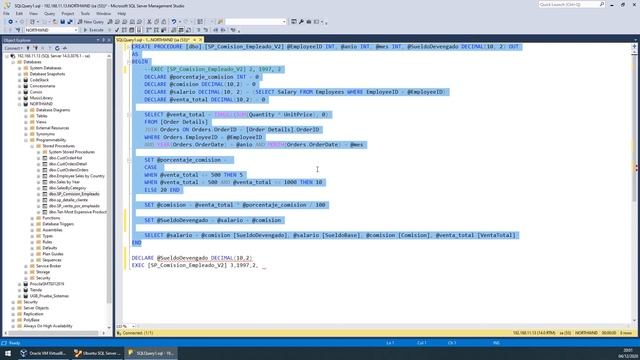Open the Connect dropdown in Object Explorer
The image size is (640, 360).
[13, 48]
